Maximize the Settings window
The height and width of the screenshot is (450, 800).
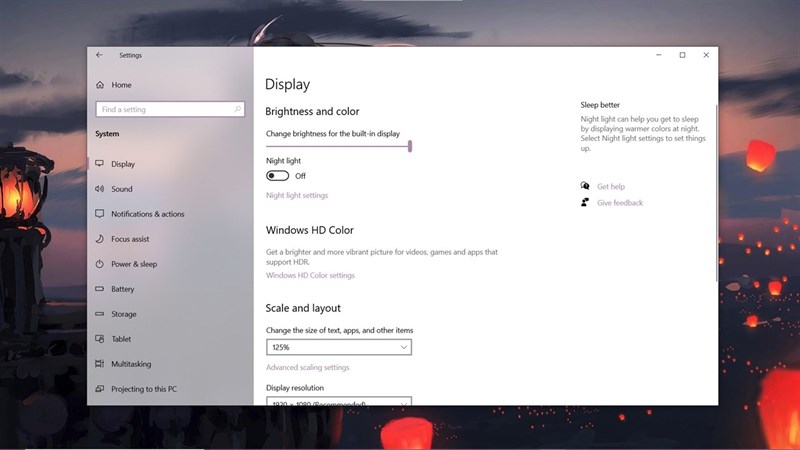[x=682, y=55]
